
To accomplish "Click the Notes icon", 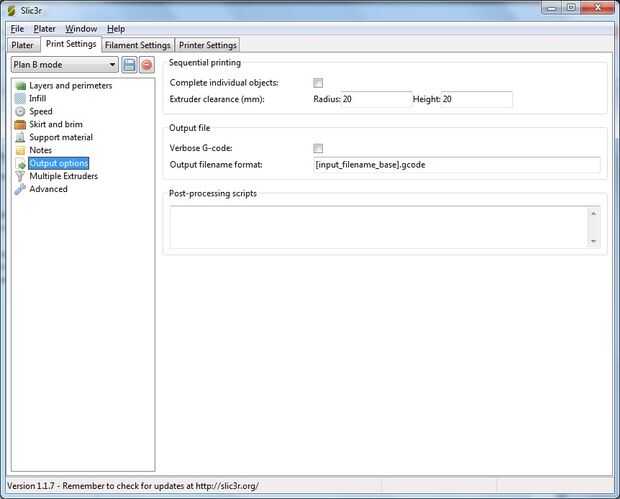I will (x=20, y=150).
